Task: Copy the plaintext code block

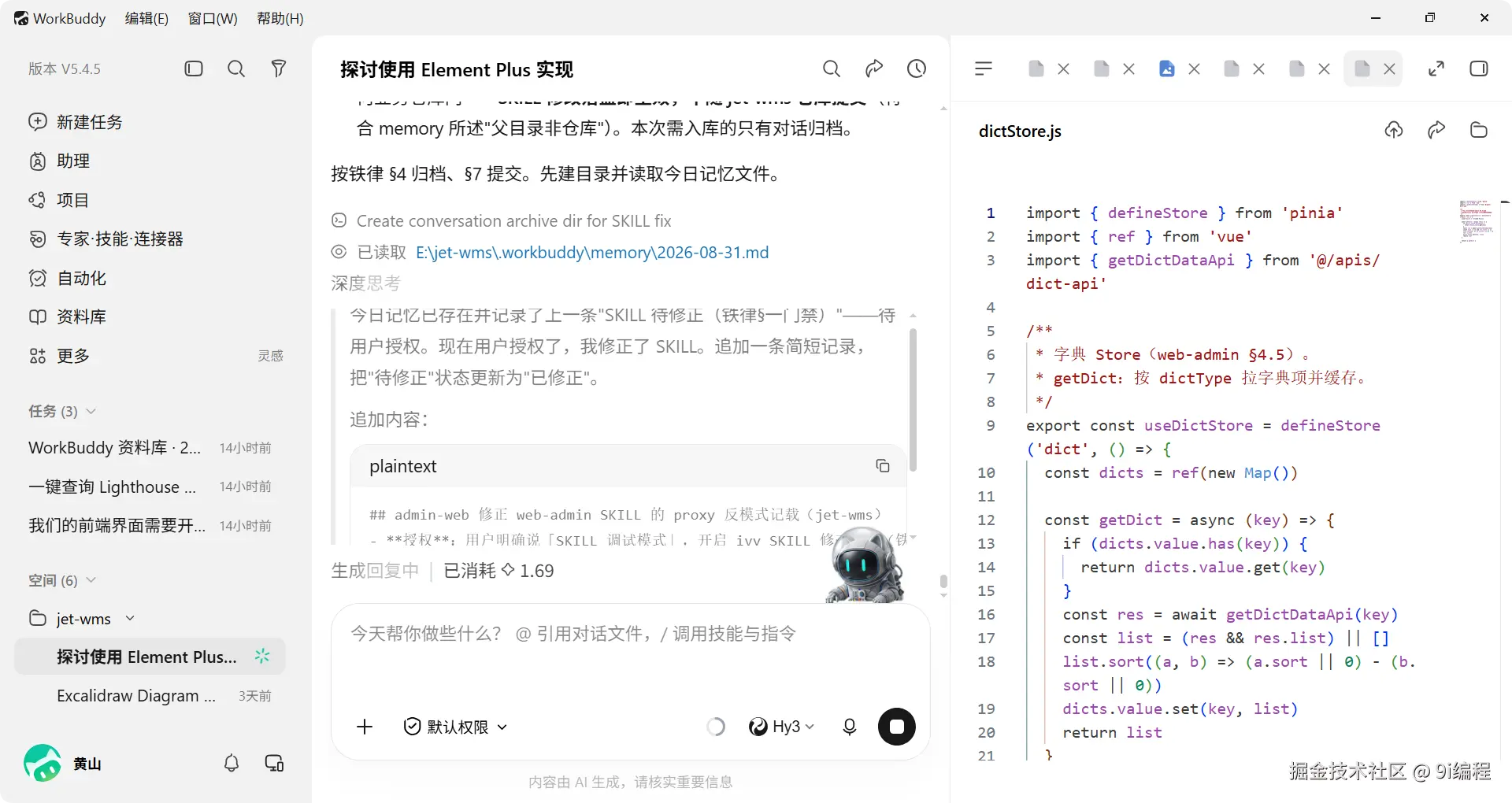Action: [x=883, y=466]
